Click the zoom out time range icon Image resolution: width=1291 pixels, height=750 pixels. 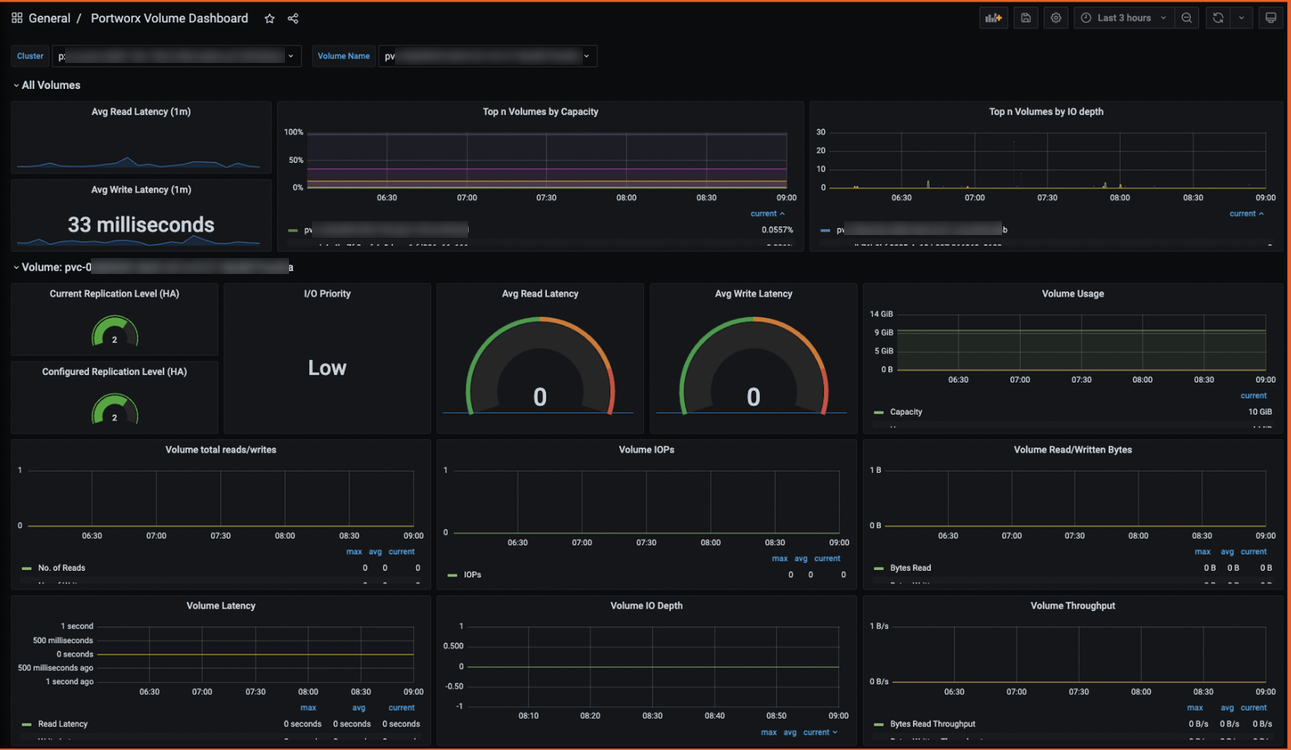click(x=1187, y=18)
